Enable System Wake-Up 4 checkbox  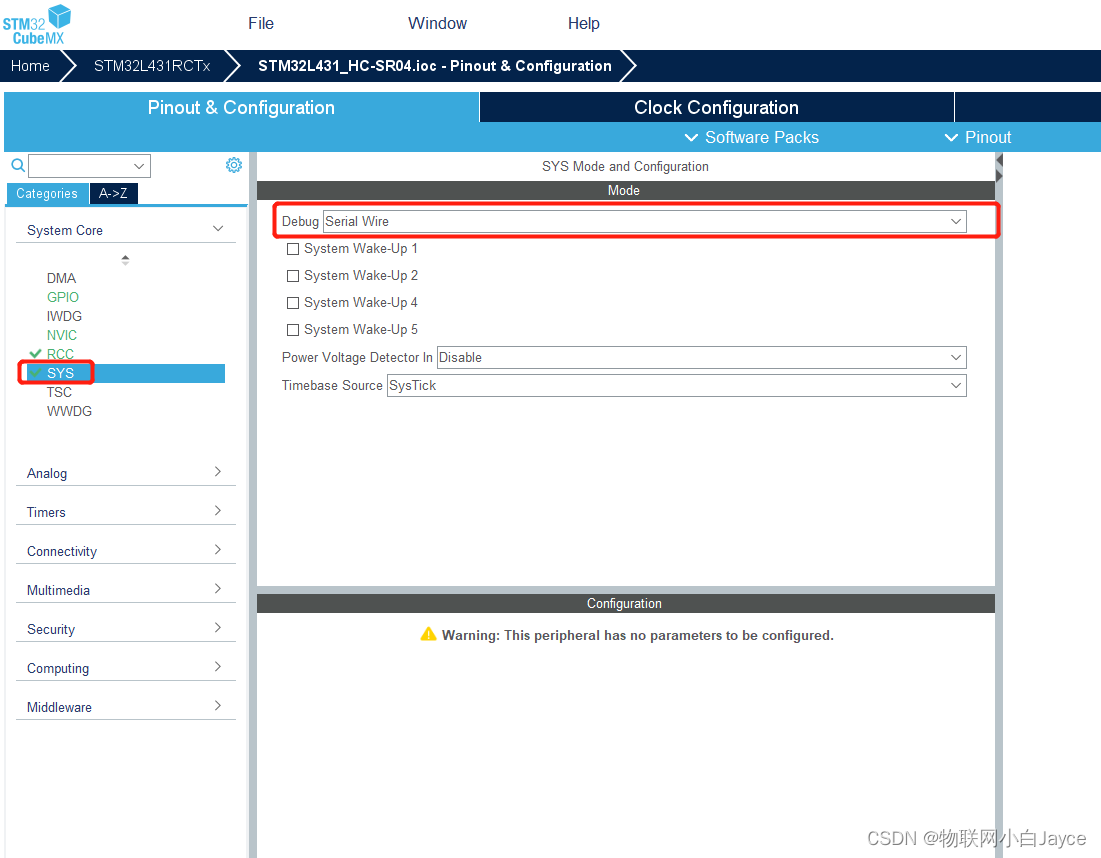(293, 303)
